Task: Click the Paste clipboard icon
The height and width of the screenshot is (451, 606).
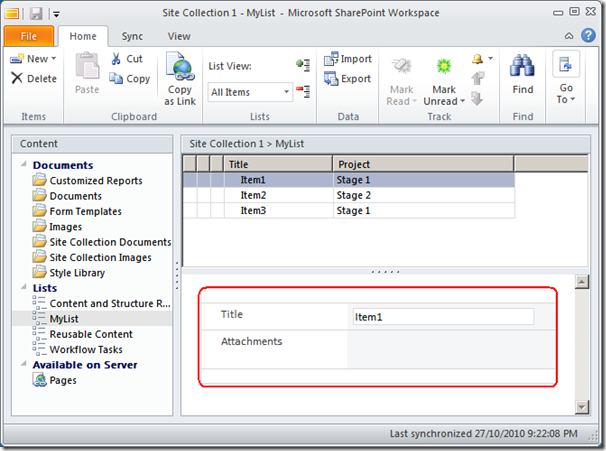Action: 87,66
